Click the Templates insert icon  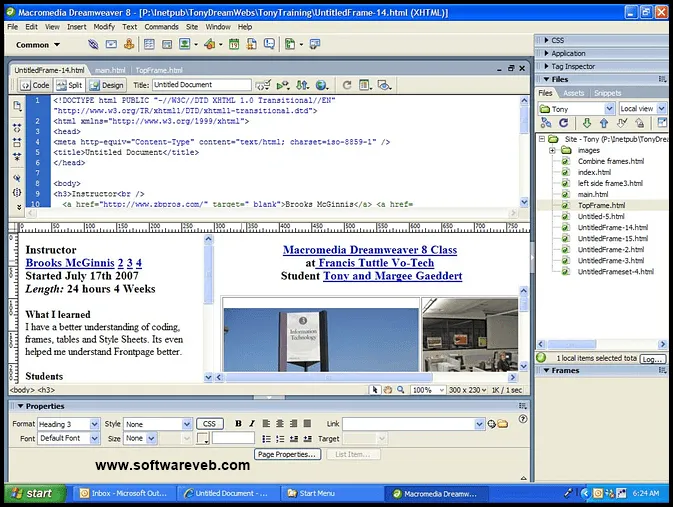[290, 44]
